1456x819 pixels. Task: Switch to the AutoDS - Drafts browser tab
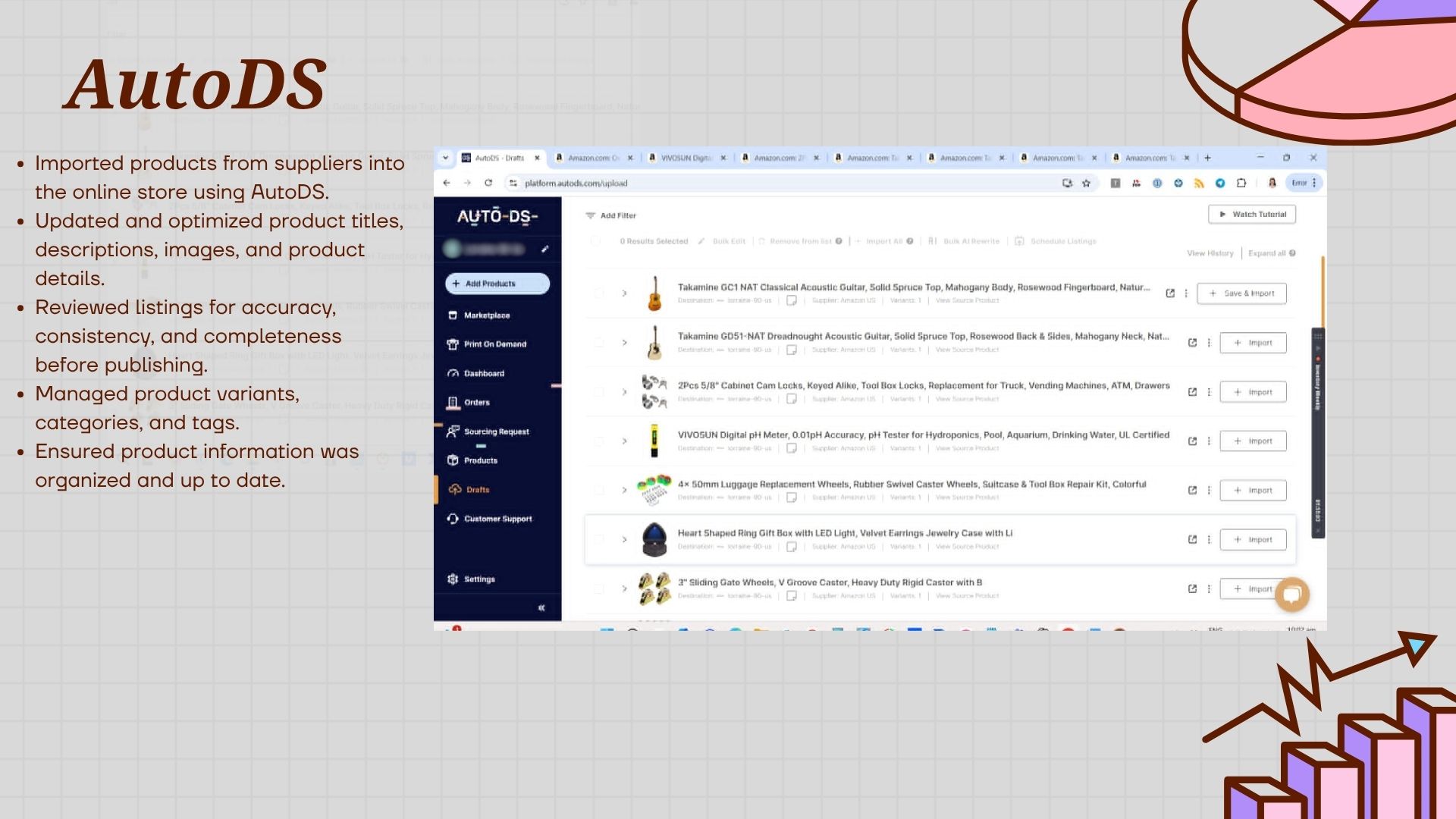pos(500,158)
